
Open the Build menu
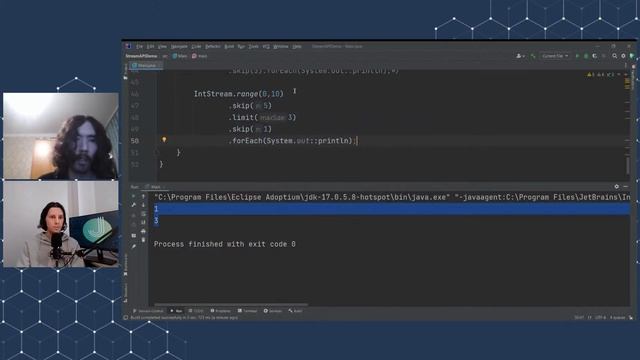229,47
